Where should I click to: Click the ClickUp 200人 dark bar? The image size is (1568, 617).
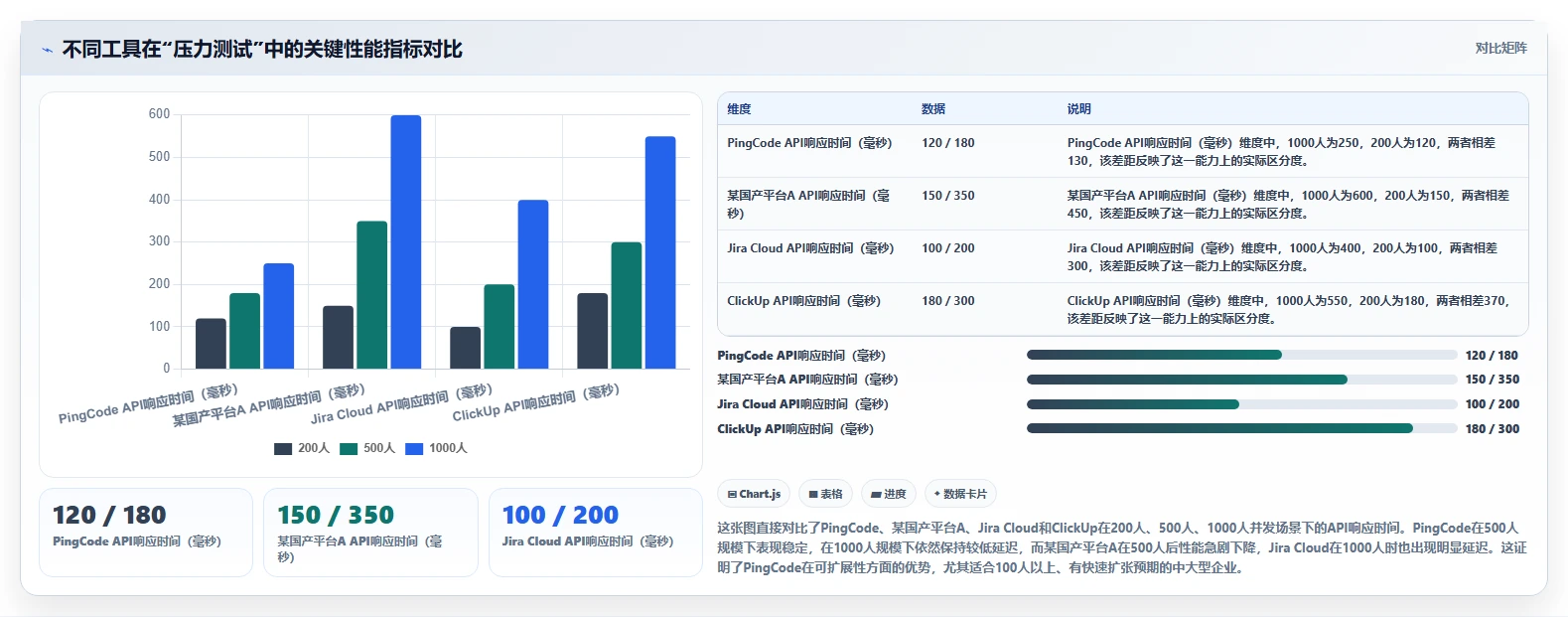tap(593, 331)
